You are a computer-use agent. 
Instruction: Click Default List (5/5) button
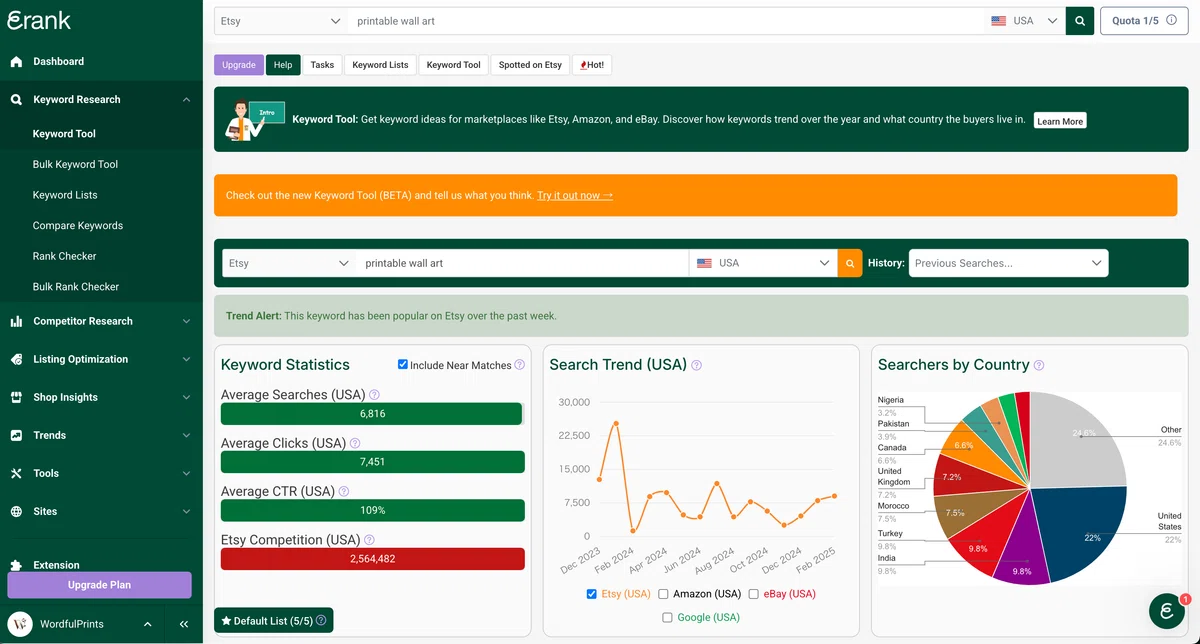point(274,621)
